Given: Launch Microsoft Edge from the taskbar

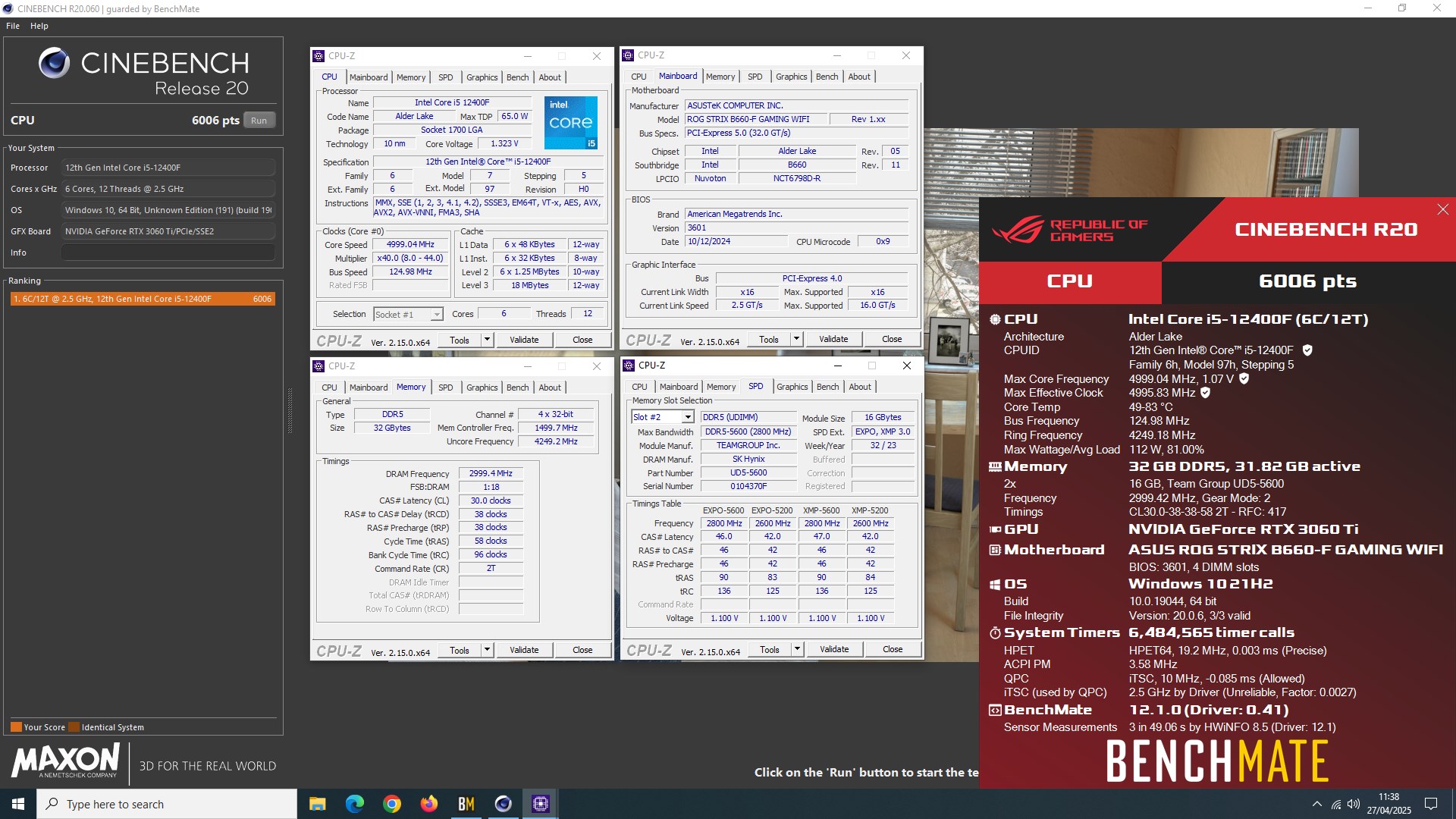Looking at the screenshot, I should coord(355,804).
